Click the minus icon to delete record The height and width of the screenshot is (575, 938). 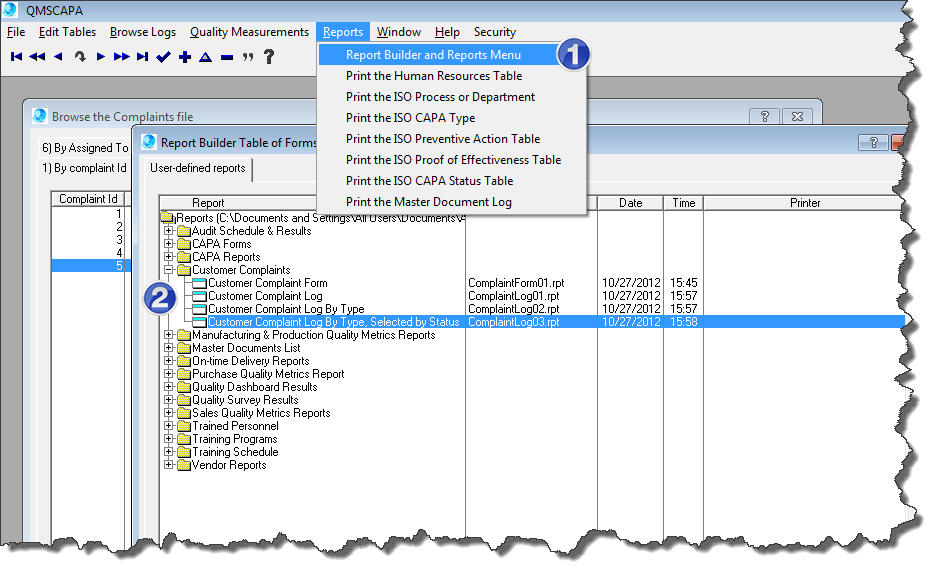coord(227,57)
